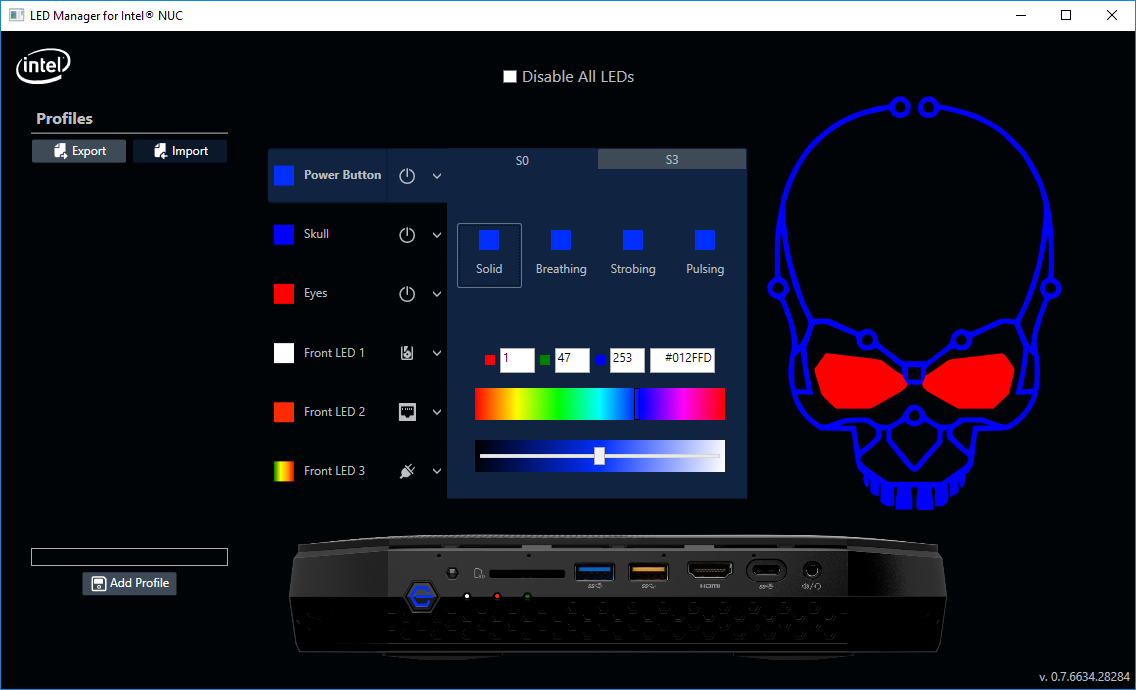Click the hex color field #012FFD
The height and width of the screenshot is (690, 1136).
[682, 359]
